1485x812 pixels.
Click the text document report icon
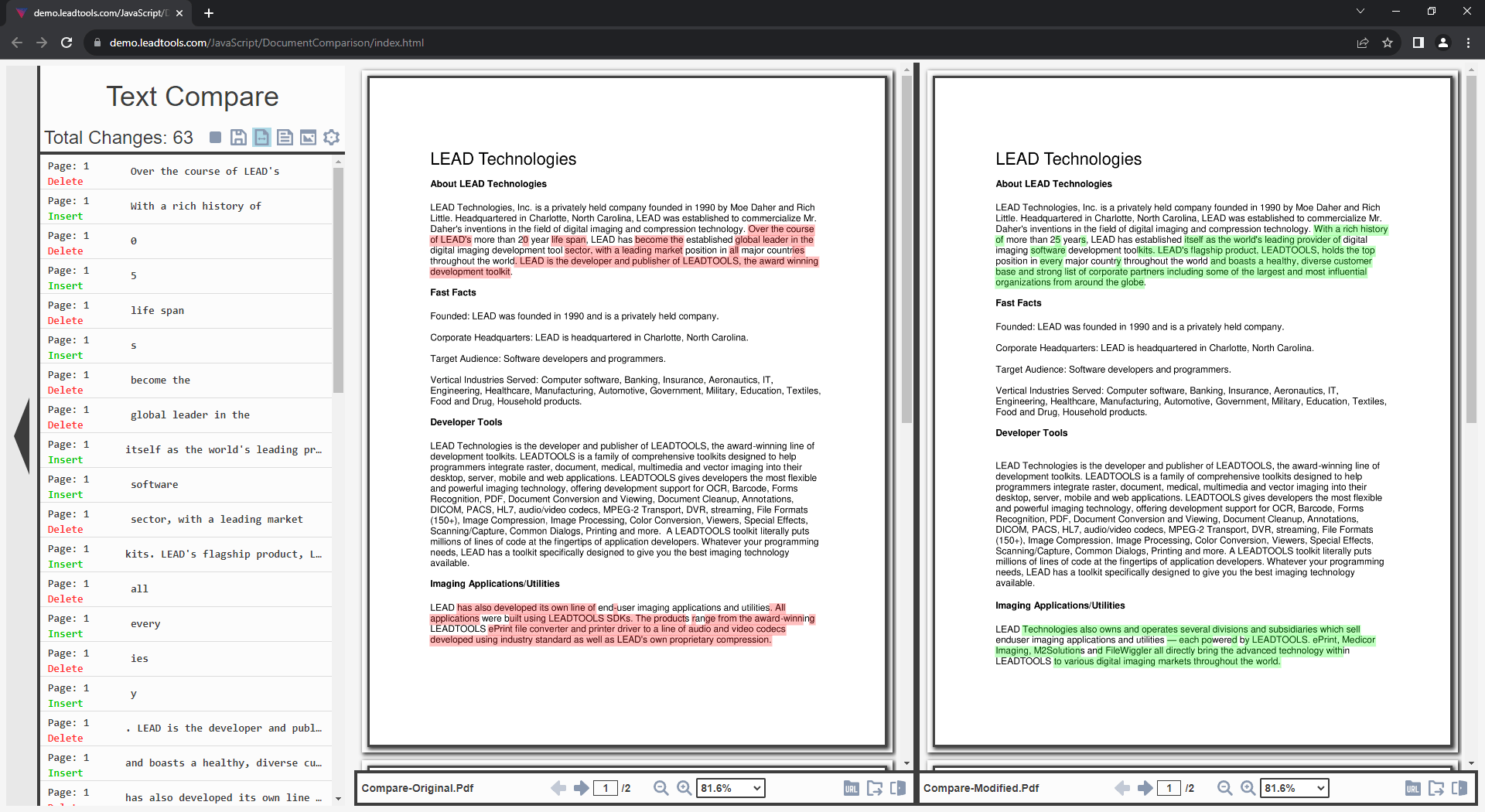pyautogui.click(x=285, y=138)
